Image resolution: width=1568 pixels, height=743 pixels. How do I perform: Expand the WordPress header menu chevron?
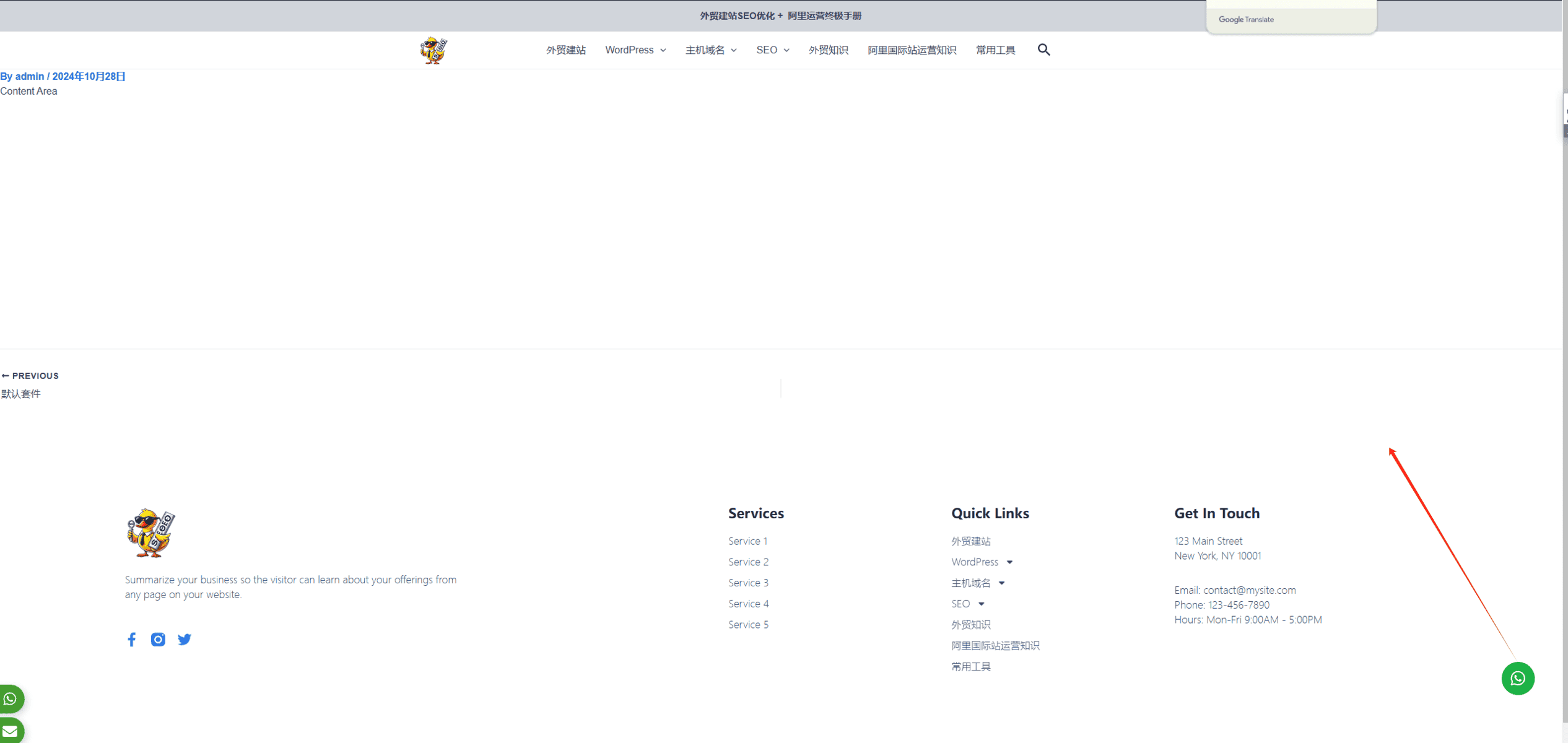(x=663, y=50)
